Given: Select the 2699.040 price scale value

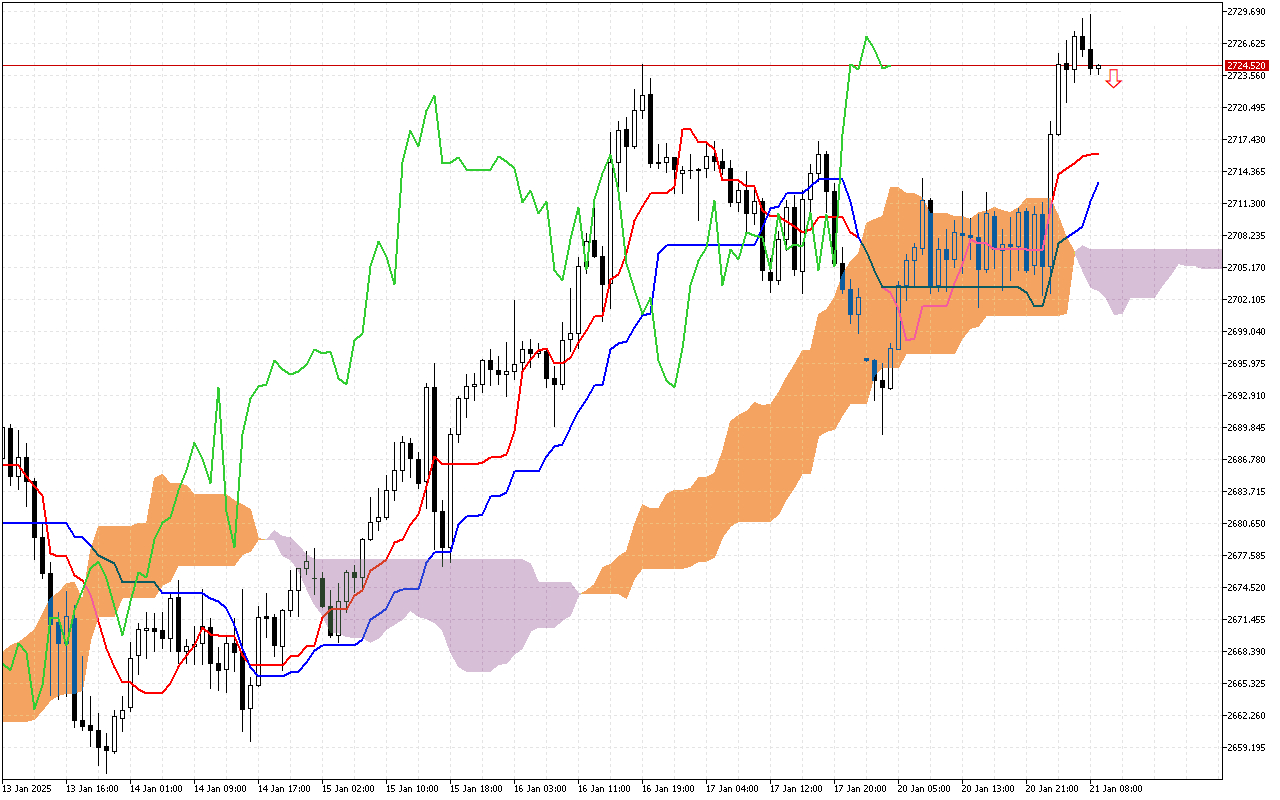Looking at the screenshot, I should [1246, 331].
